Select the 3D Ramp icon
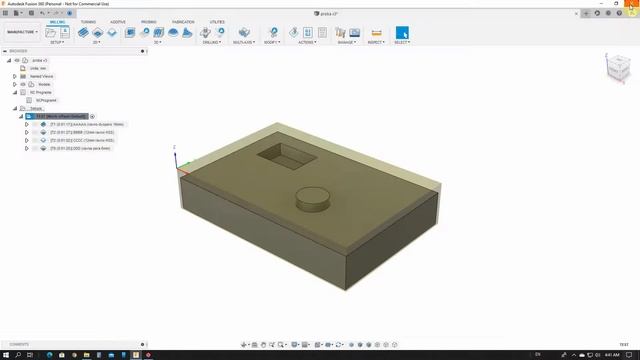640x360 pixels. (187, 33)
